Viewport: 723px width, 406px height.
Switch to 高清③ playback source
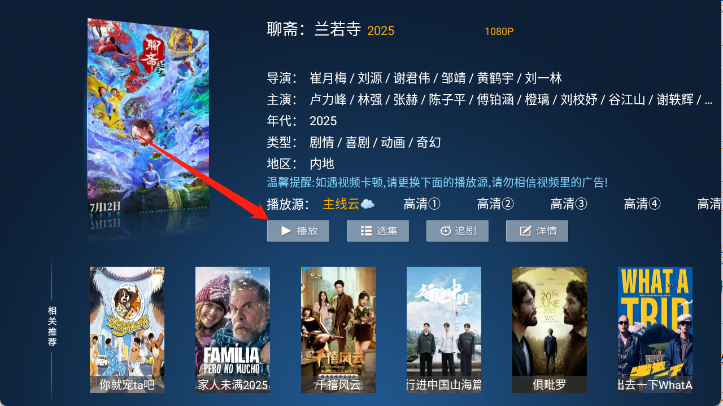point(569,204)
